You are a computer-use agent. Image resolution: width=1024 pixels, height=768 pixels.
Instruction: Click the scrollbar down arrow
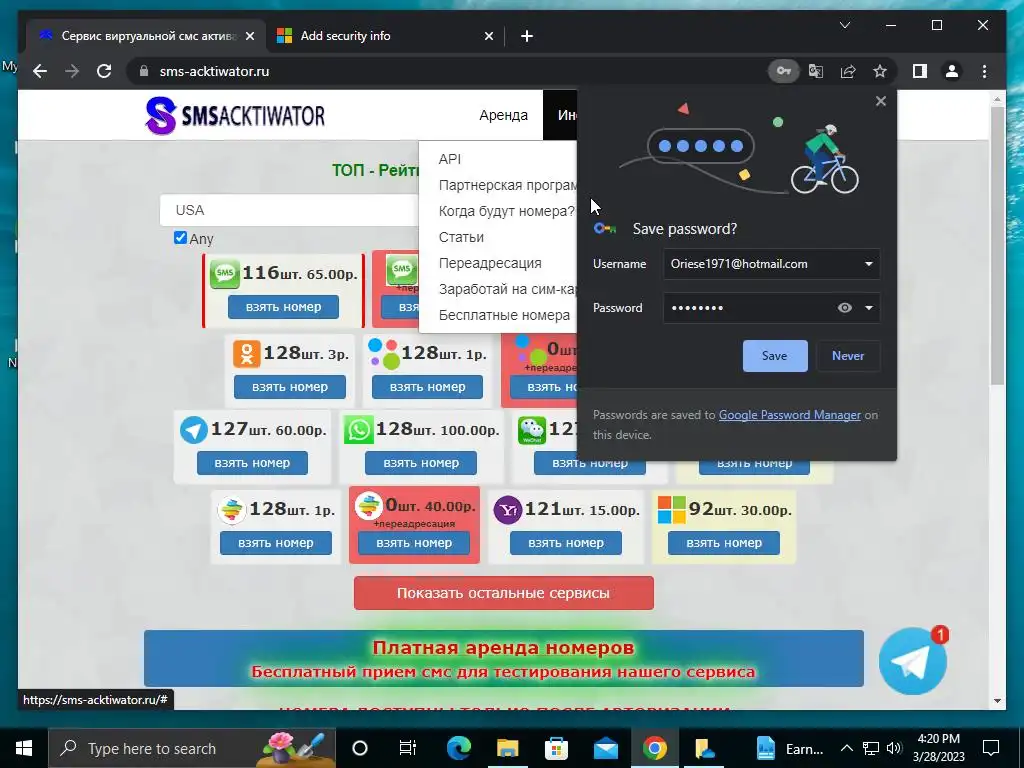(997, 701)
